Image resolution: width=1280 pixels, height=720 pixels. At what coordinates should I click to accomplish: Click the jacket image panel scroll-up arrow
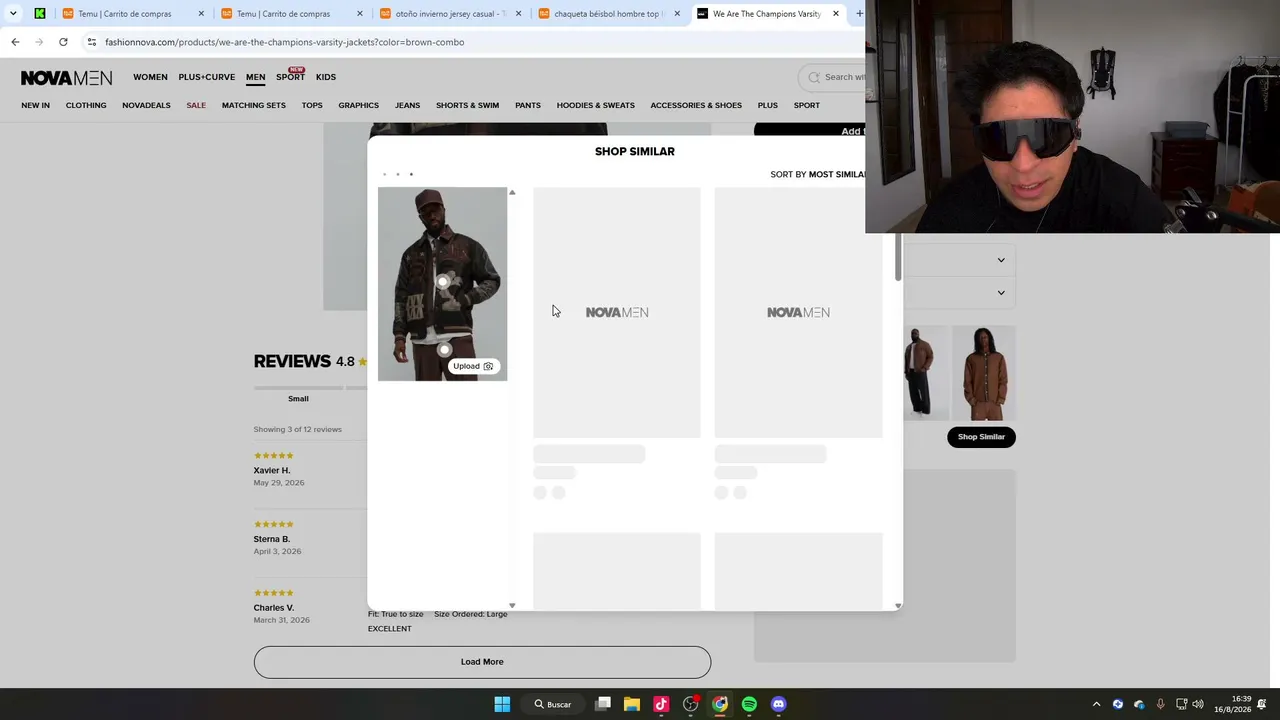coord(512,192)
